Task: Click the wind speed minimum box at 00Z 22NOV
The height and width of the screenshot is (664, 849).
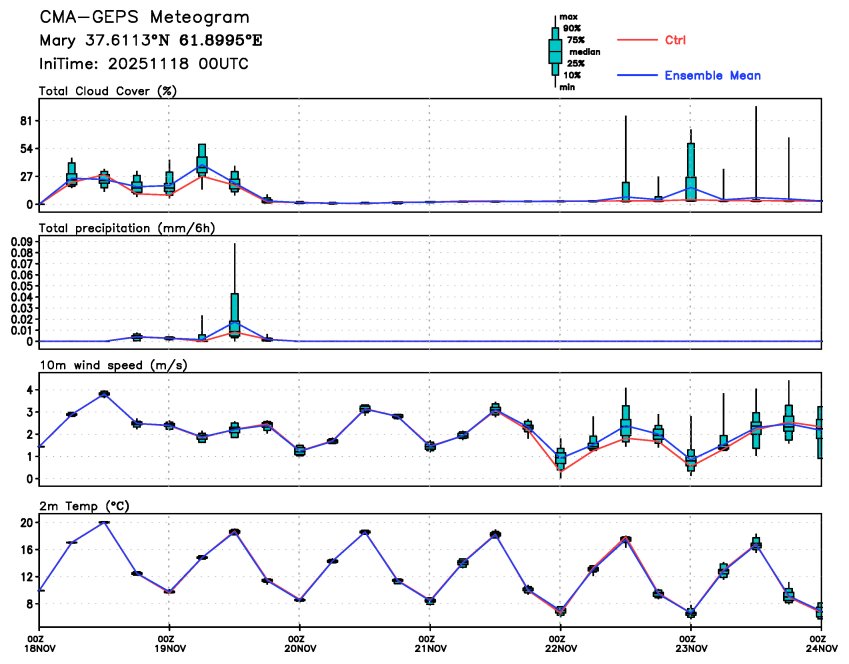Action: click(560, 458)
